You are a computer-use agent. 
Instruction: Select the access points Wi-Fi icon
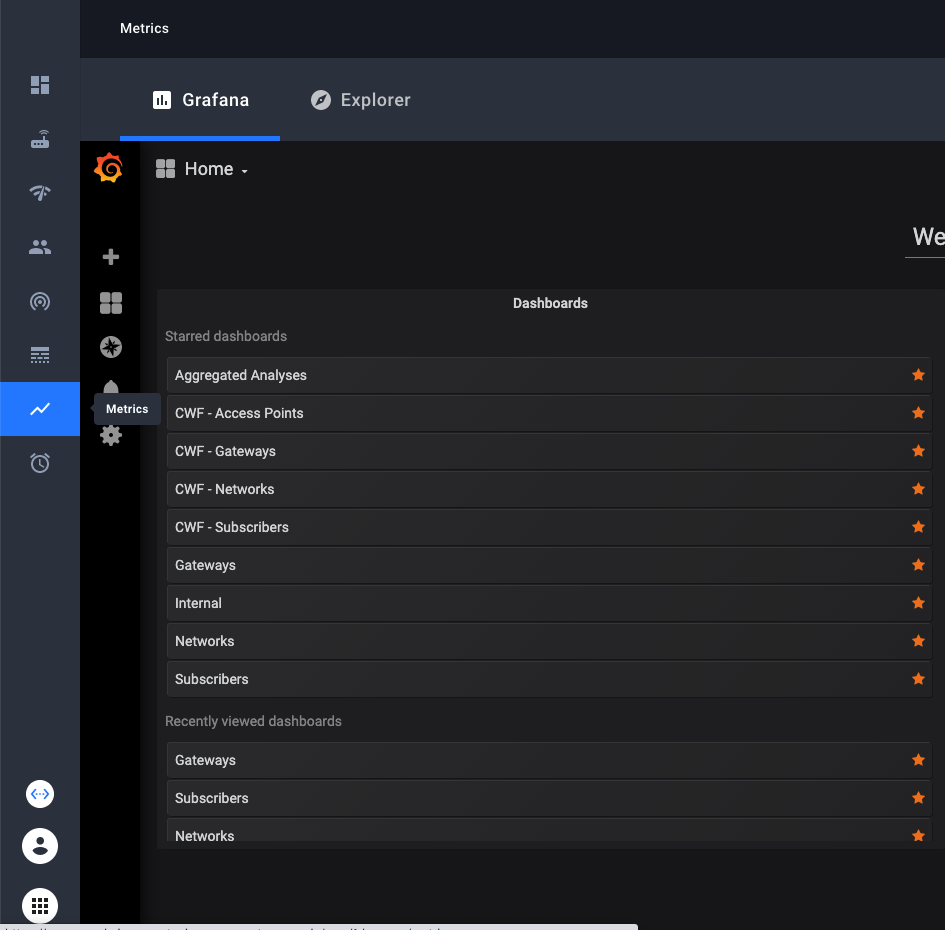coord(40,193)
